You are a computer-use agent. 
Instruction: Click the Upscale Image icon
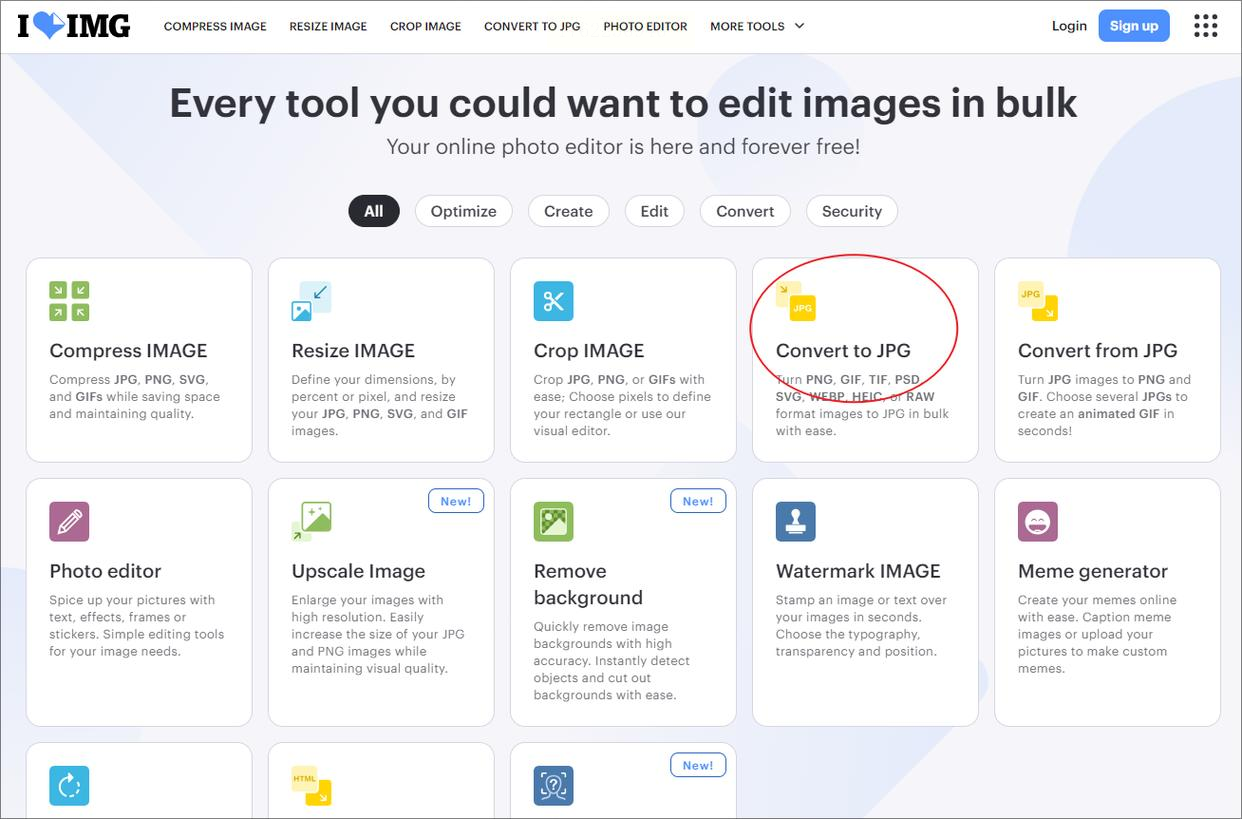(x=311, y=522)
